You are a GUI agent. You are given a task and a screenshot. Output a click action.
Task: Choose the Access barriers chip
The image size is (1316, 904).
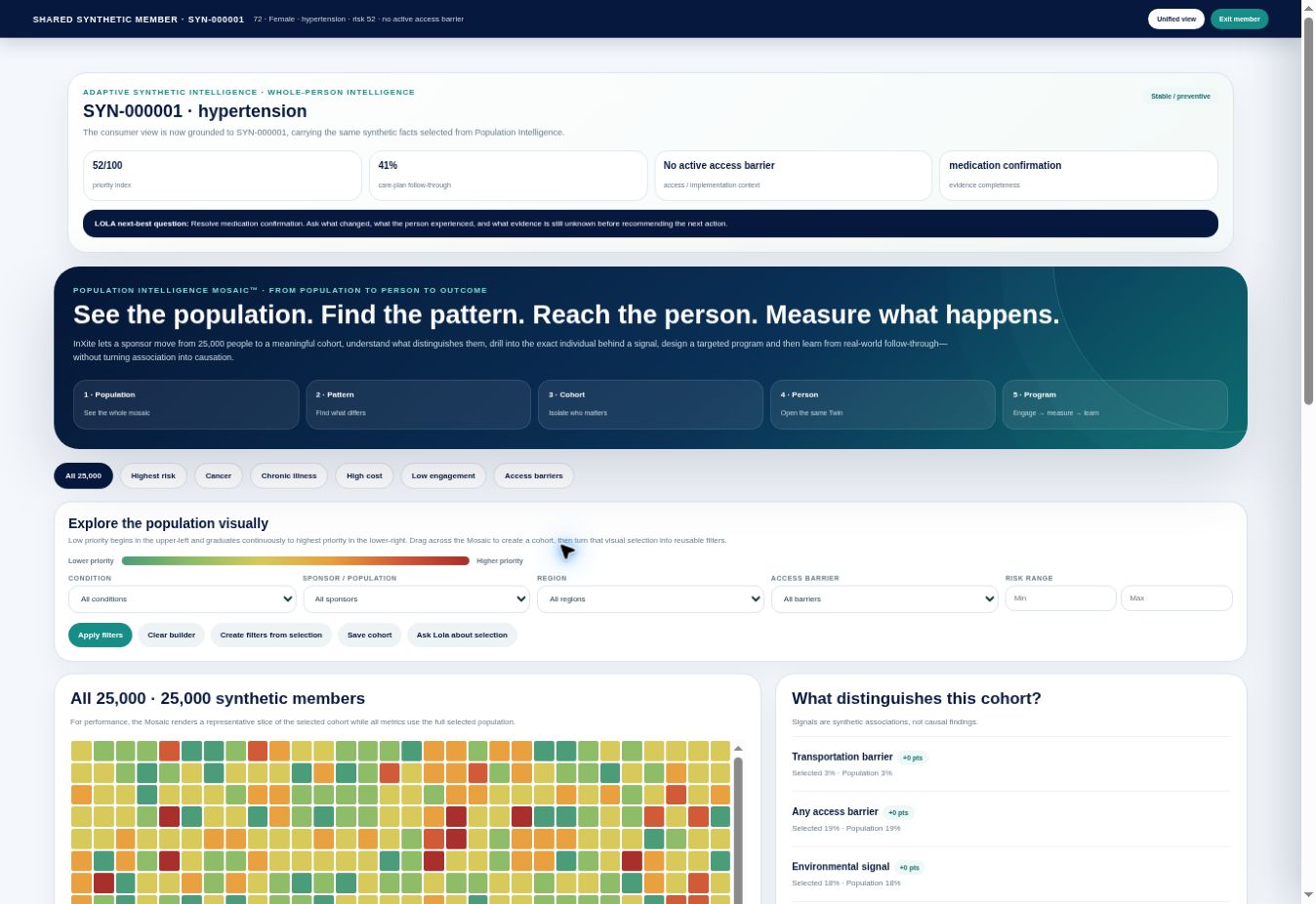click(x=533, y=475)
